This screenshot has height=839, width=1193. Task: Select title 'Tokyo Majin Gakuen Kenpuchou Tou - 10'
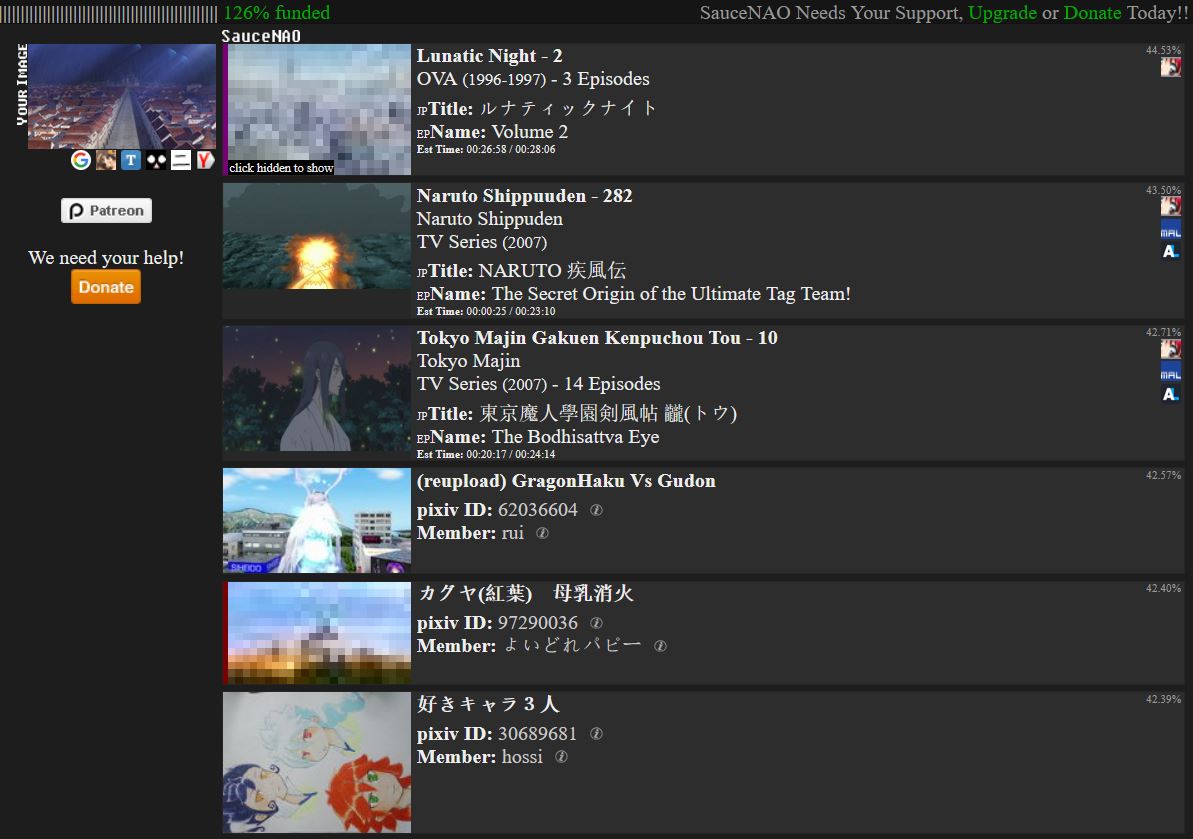click(x=597, y=338)
